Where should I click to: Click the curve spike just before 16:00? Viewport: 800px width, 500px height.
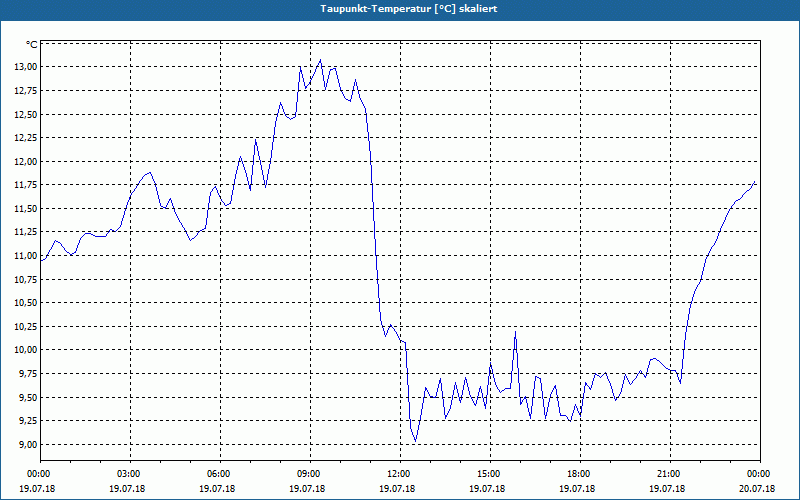click(x=515, y=333)
